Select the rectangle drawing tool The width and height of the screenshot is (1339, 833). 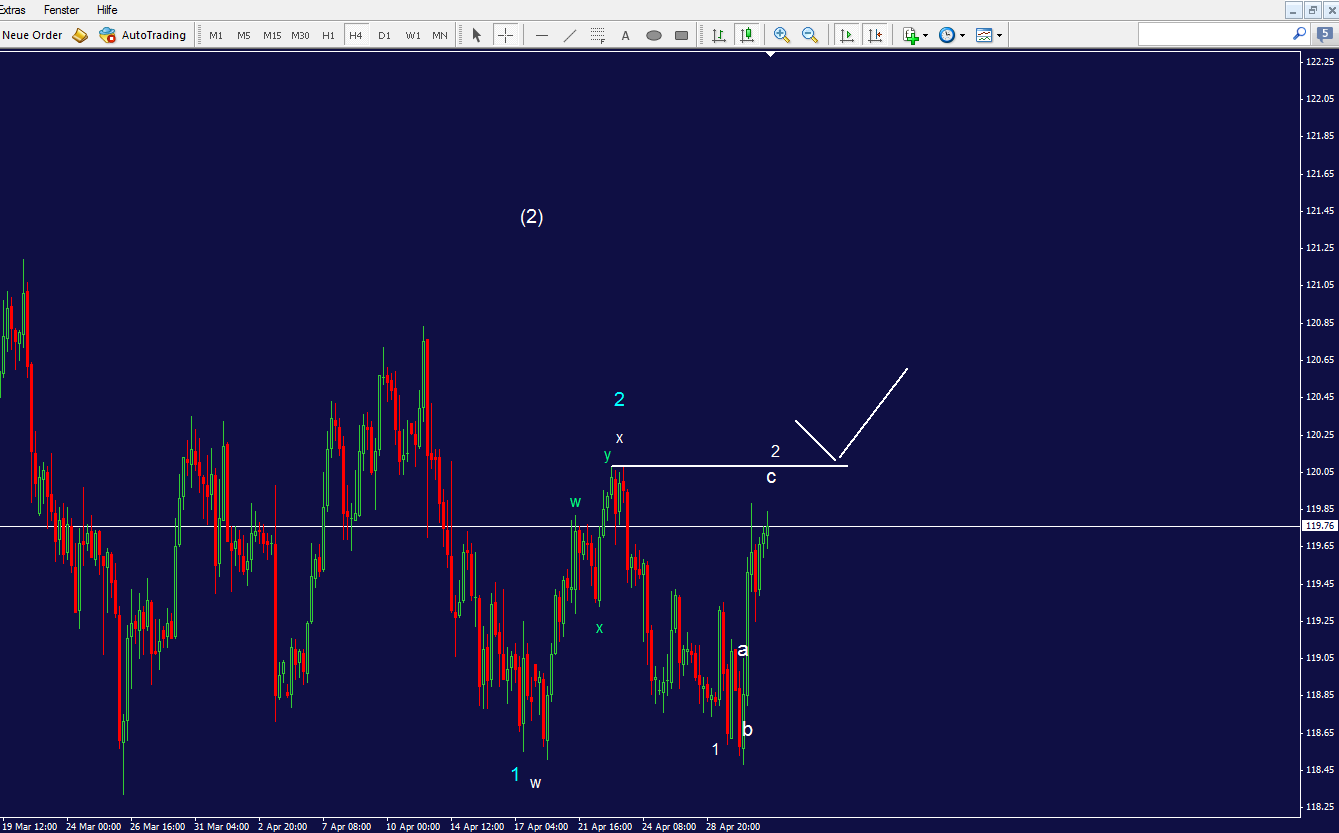click(681, 35)
